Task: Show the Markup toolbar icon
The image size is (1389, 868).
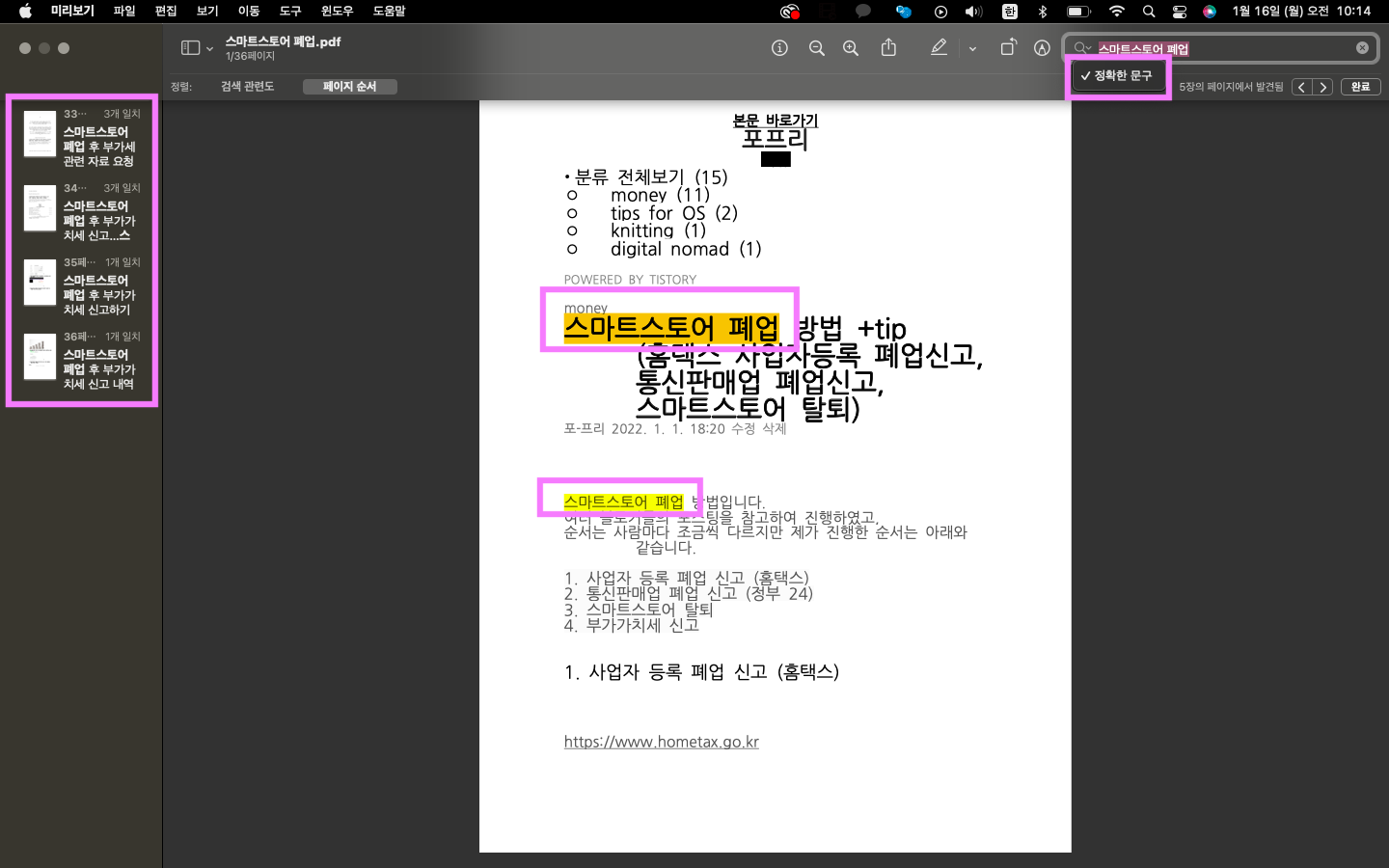Action: click(x=1042, y=48)
